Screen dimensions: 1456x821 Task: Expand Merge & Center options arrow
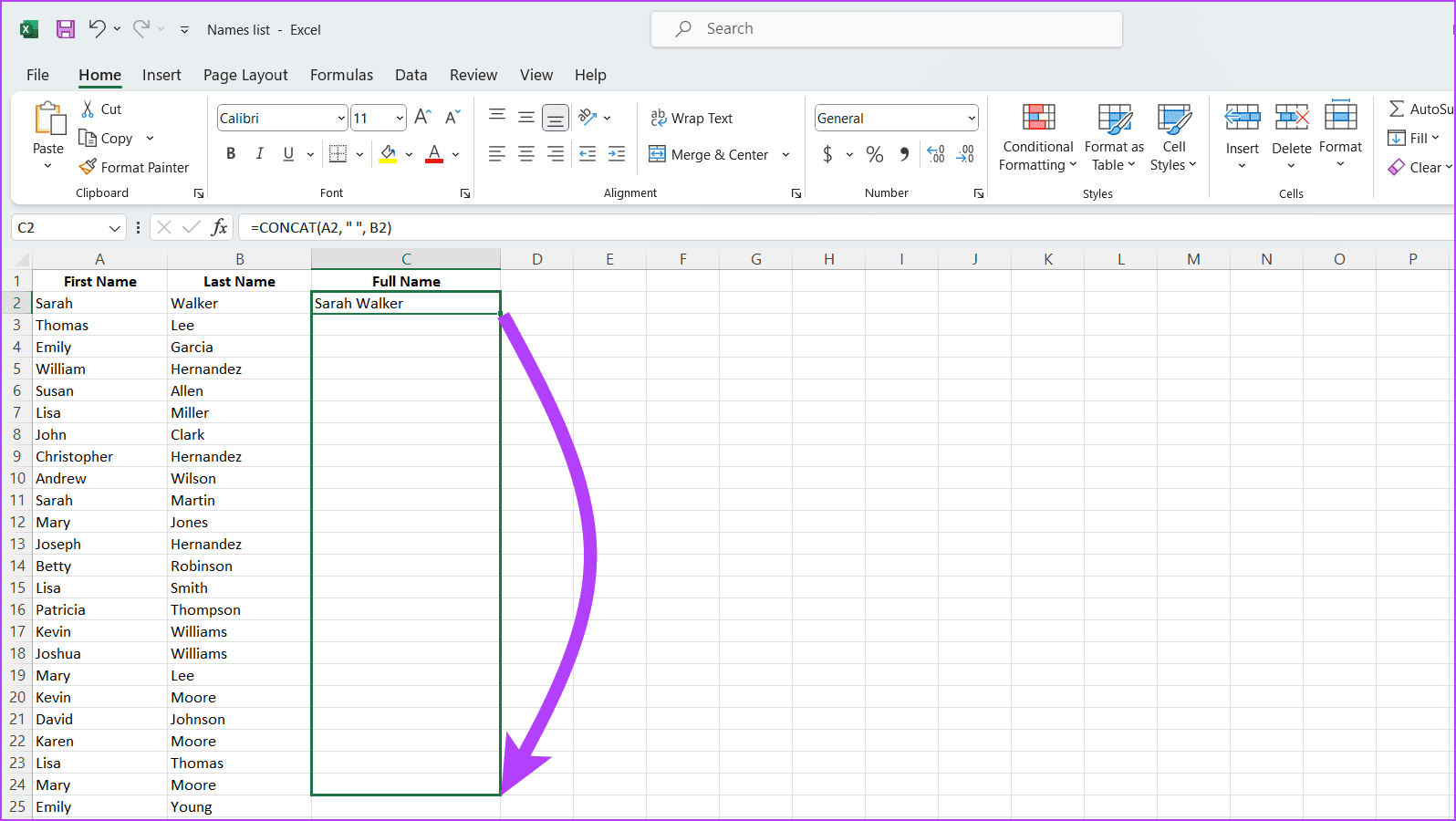pyautogui.click(x=785, y=154)
